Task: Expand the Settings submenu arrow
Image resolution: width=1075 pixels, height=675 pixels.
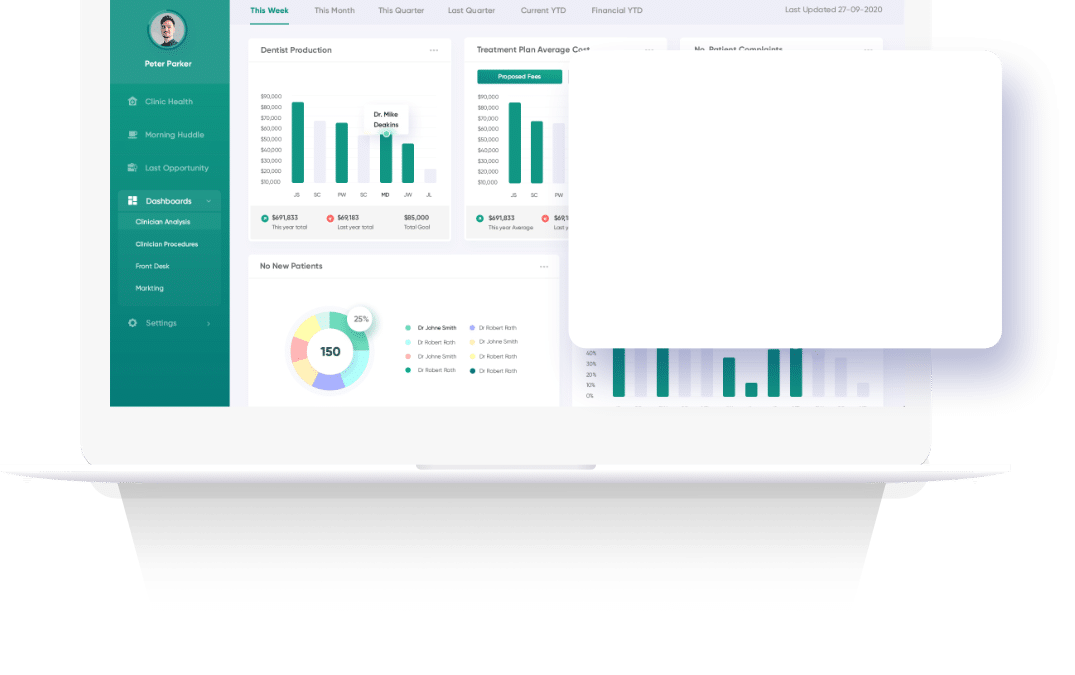Action: point(208,323)
